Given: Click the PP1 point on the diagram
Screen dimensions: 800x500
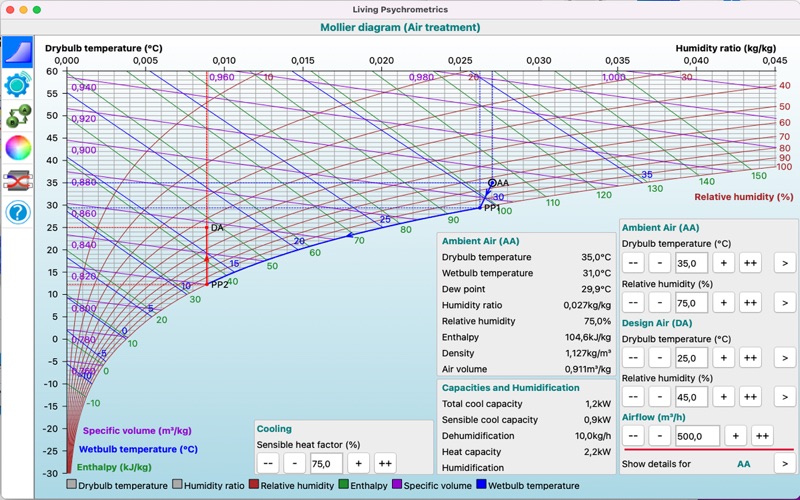Looking at the screenshot, I should click(480, 208).
